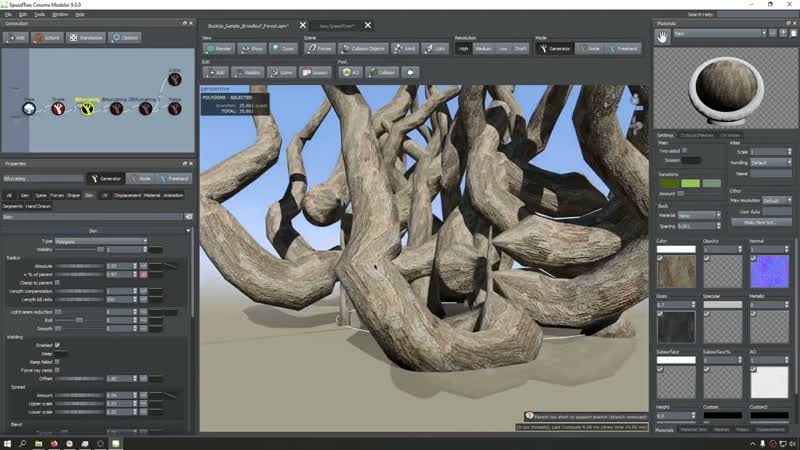Image resolution: width=800 pixels, height=450 pixels.
Task: Click the dark green Variations swatch
Action: tap(669, 184)
